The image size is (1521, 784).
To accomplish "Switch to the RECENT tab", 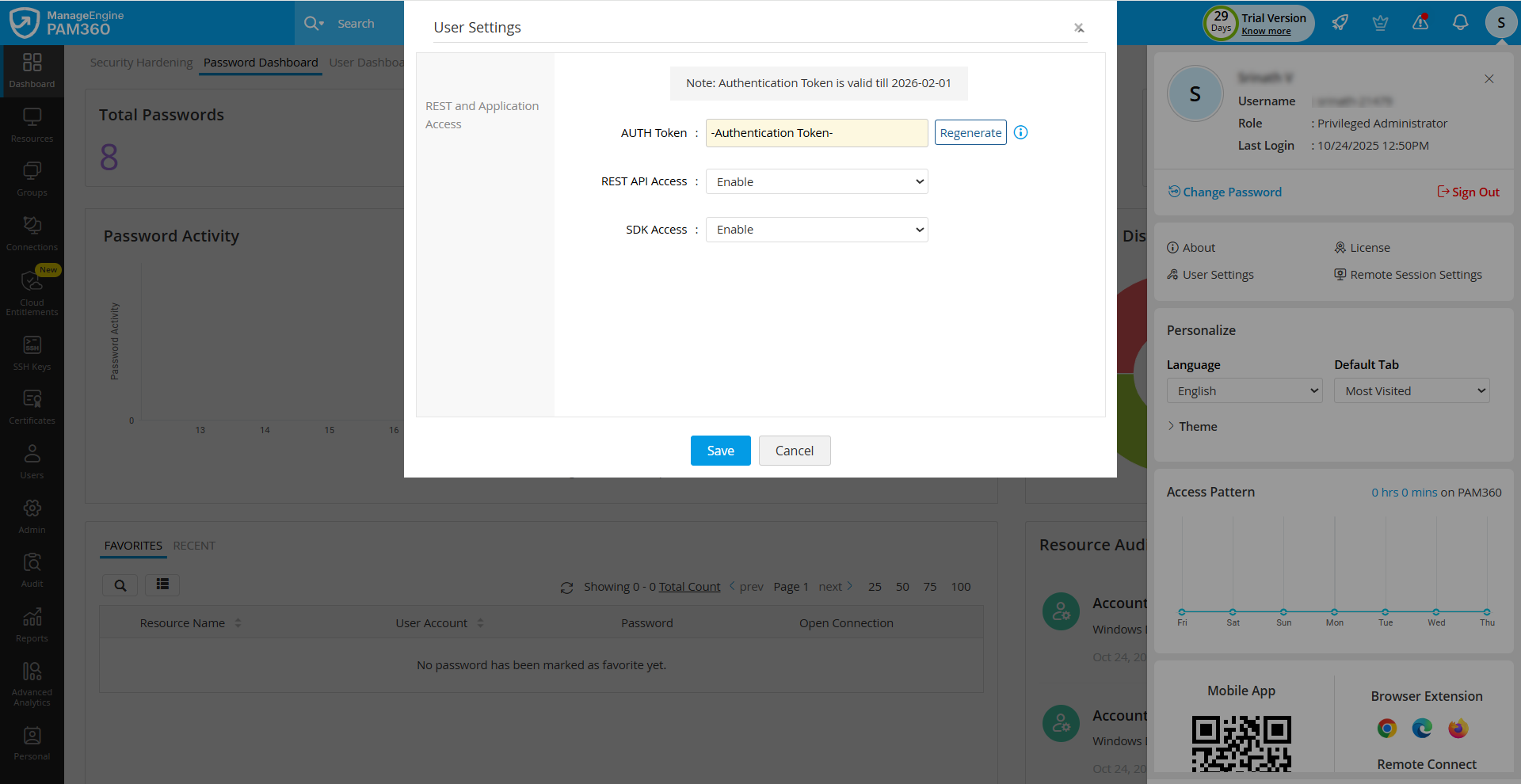I will click(x=195, y=545).
